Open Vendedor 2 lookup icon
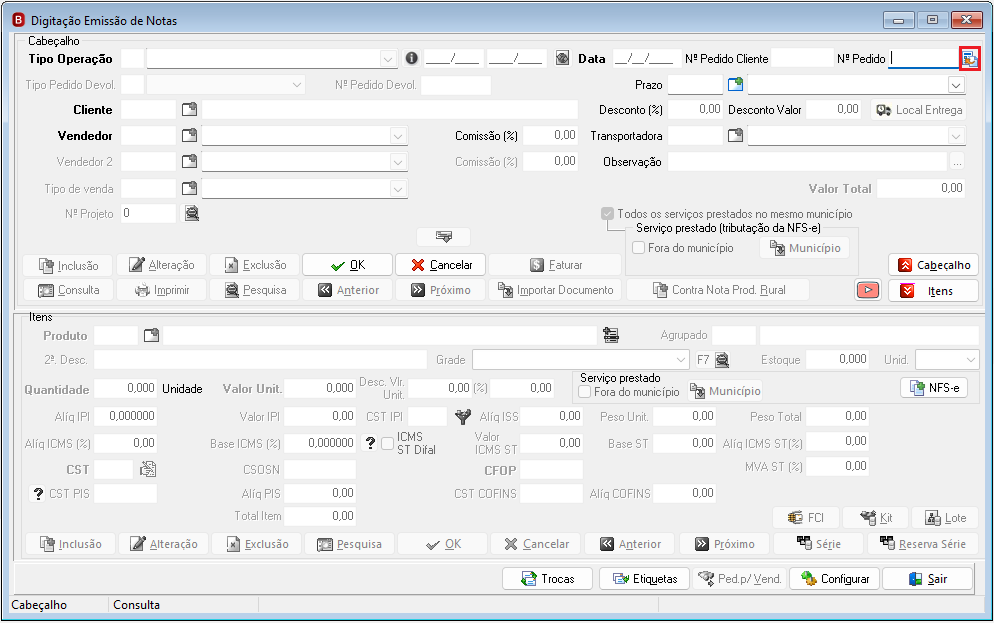 [190, 162]
